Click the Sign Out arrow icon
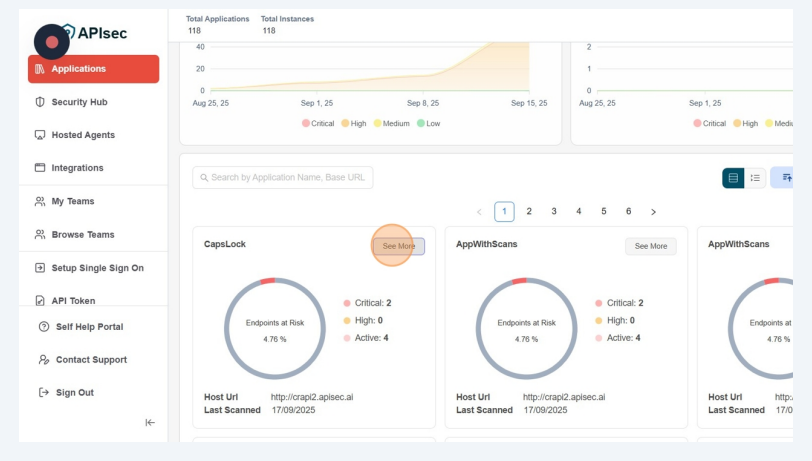 (x=44, y=393)
